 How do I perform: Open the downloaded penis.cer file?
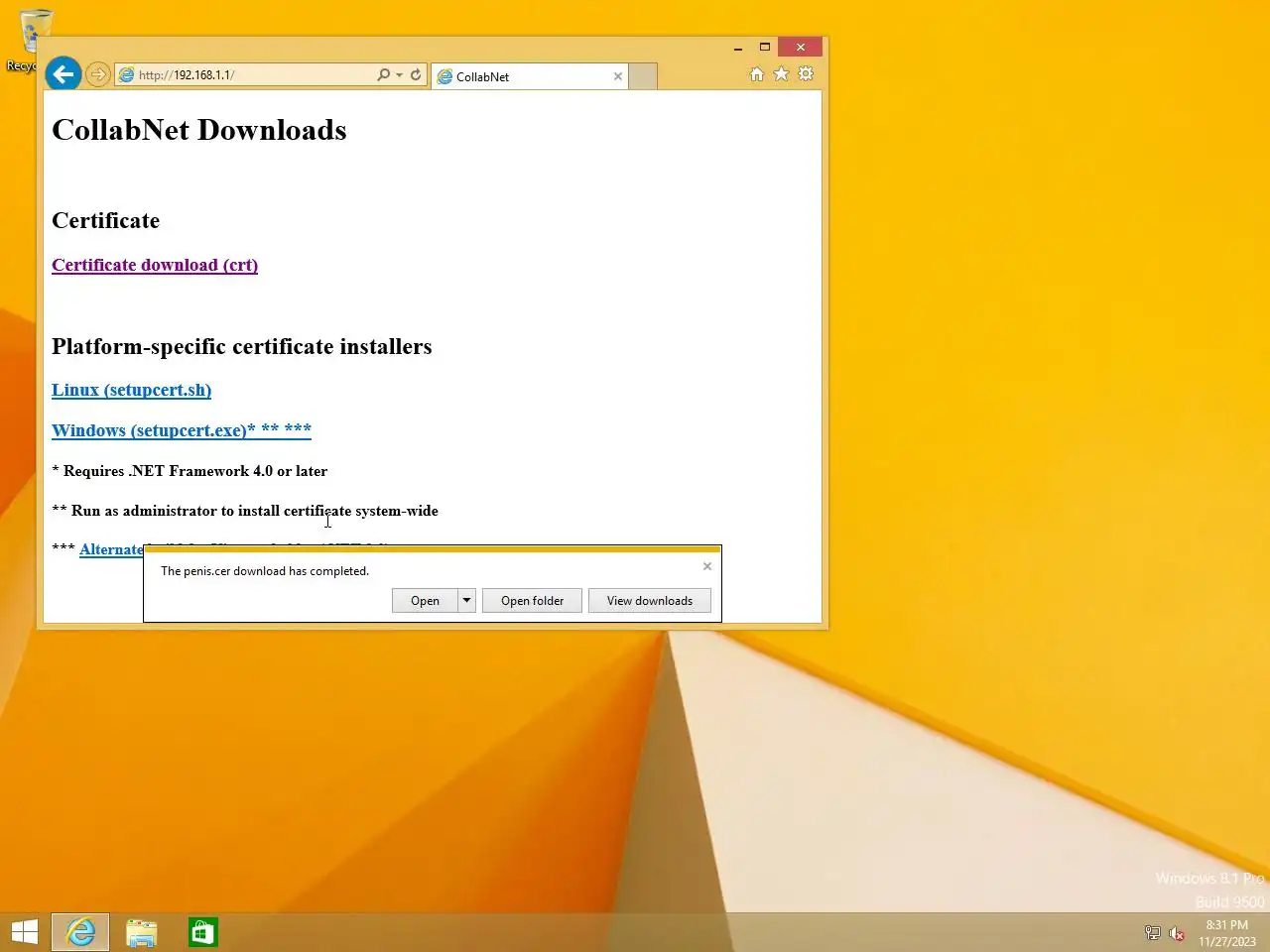click(425, 601)
